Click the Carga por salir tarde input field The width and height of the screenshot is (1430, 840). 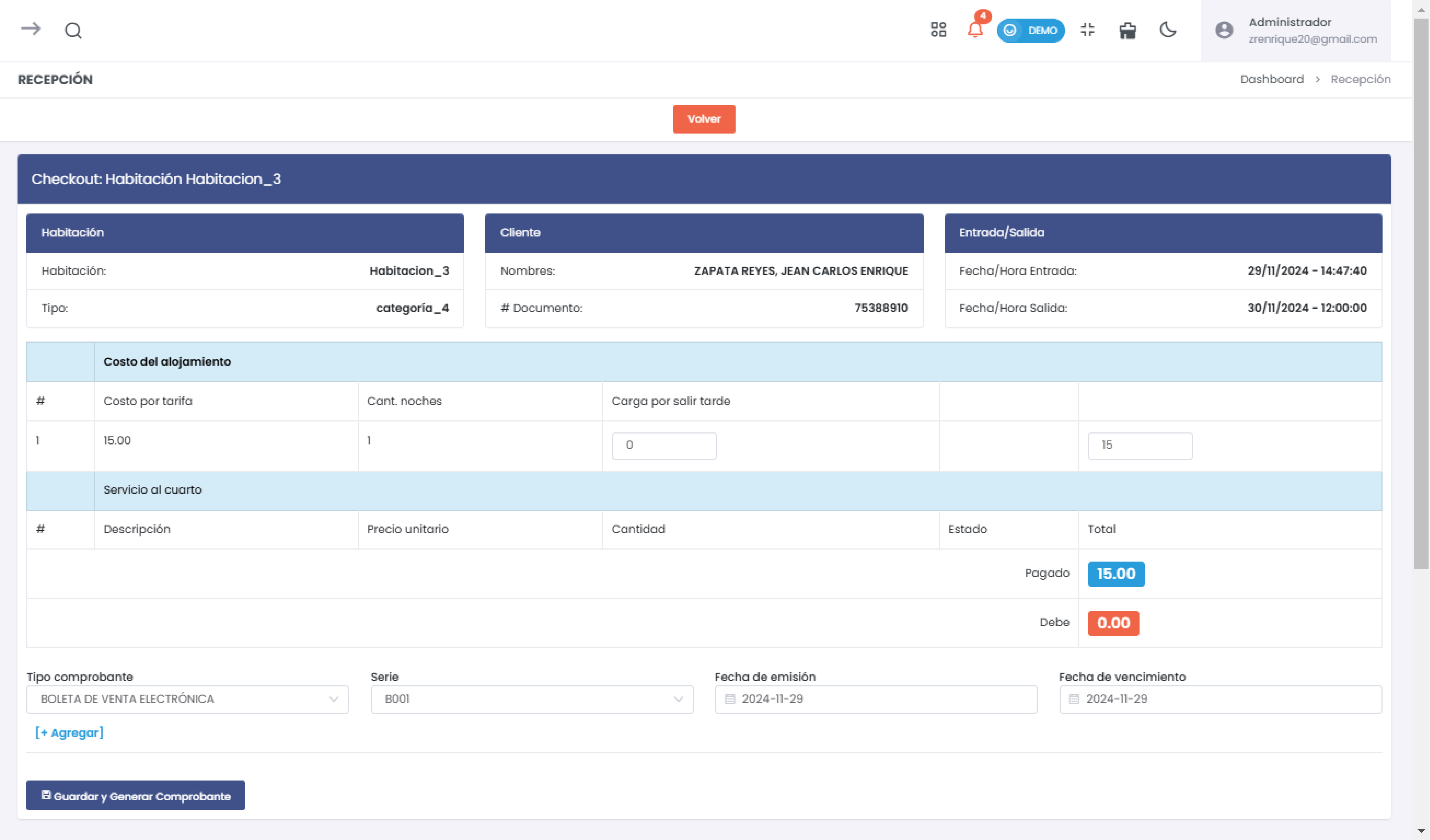click(663, 446)
